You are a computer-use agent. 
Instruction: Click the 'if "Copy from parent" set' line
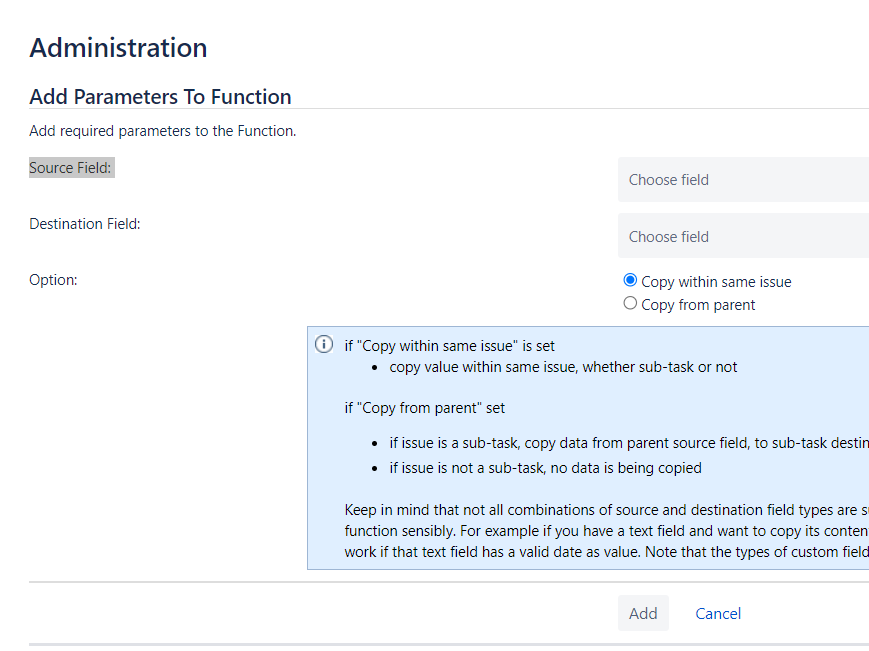click(x=425, y=408)
